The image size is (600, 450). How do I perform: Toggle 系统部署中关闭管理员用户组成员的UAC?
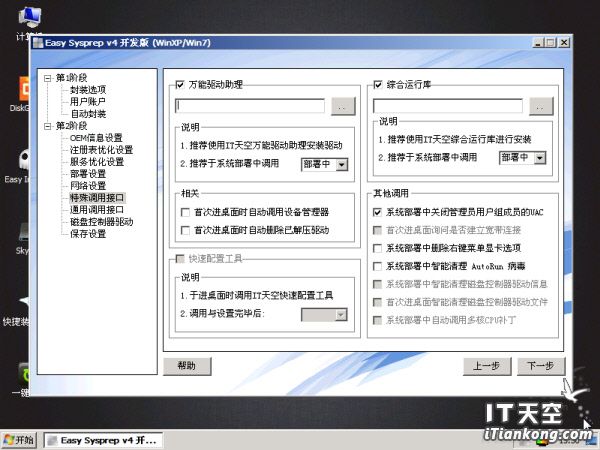[x=377, y=212]
